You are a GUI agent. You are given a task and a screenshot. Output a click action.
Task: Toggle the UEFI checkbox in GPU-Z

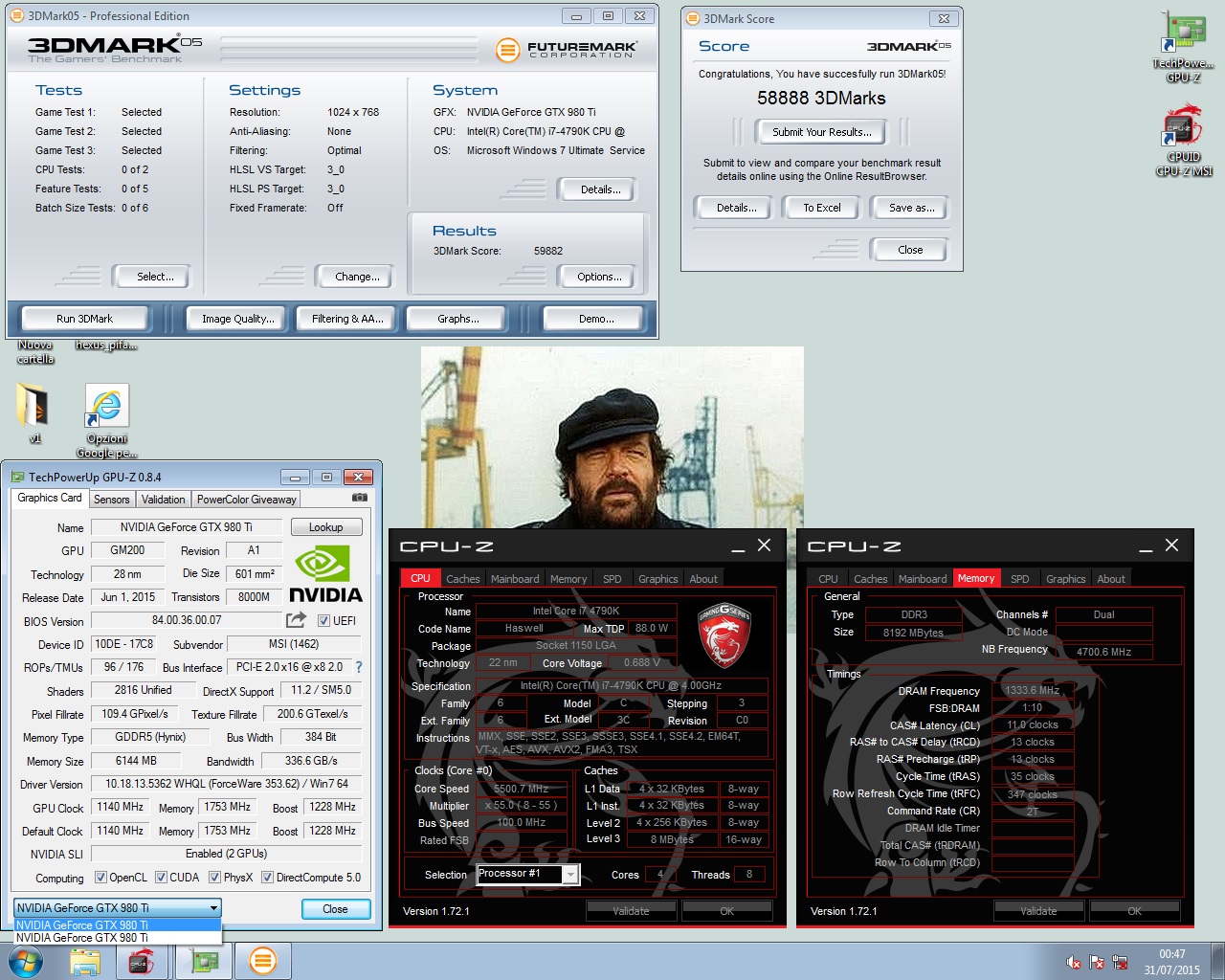[323, 620]
